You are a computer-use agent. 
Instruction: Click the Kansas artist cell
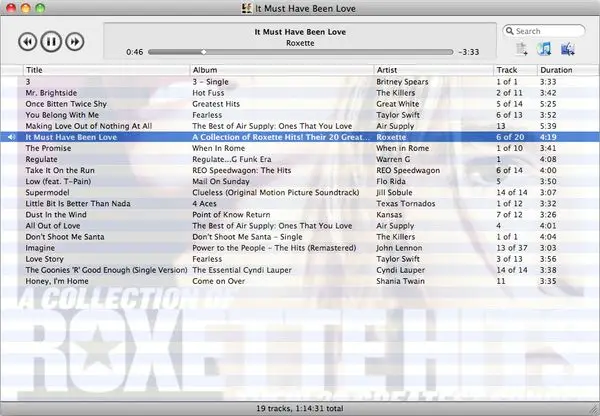(389, 215)
